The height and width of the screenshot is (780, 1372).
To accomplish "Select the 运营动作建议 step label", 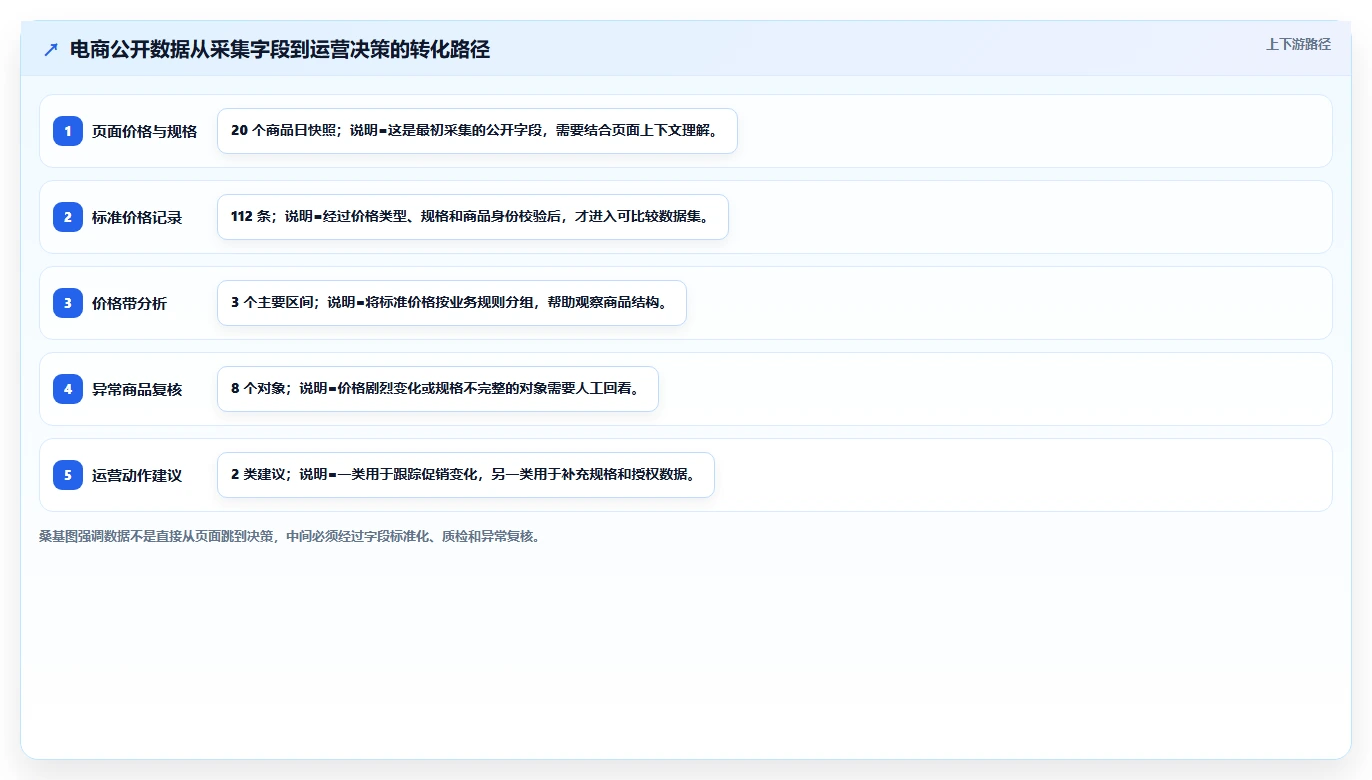I will pos(137,475).
